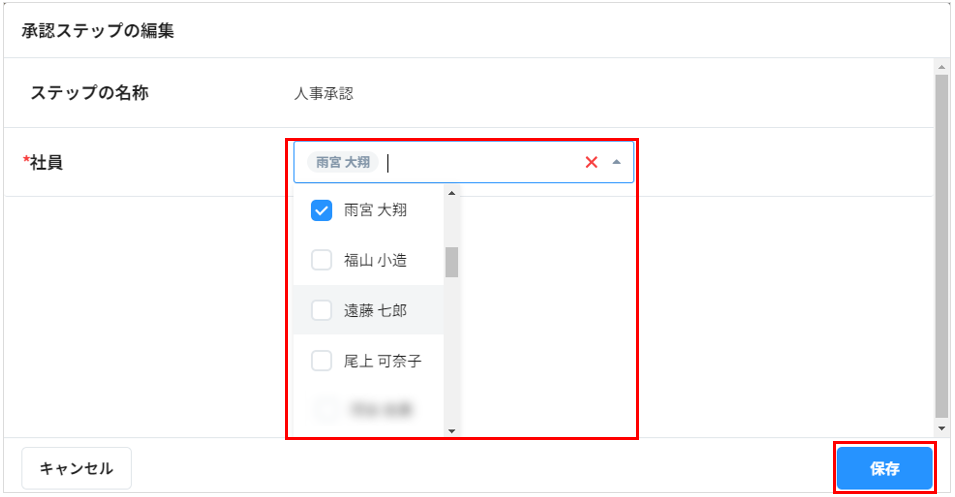
Task: Click the employee list's scroll-down arrow
Action: (x=451, y=430)
